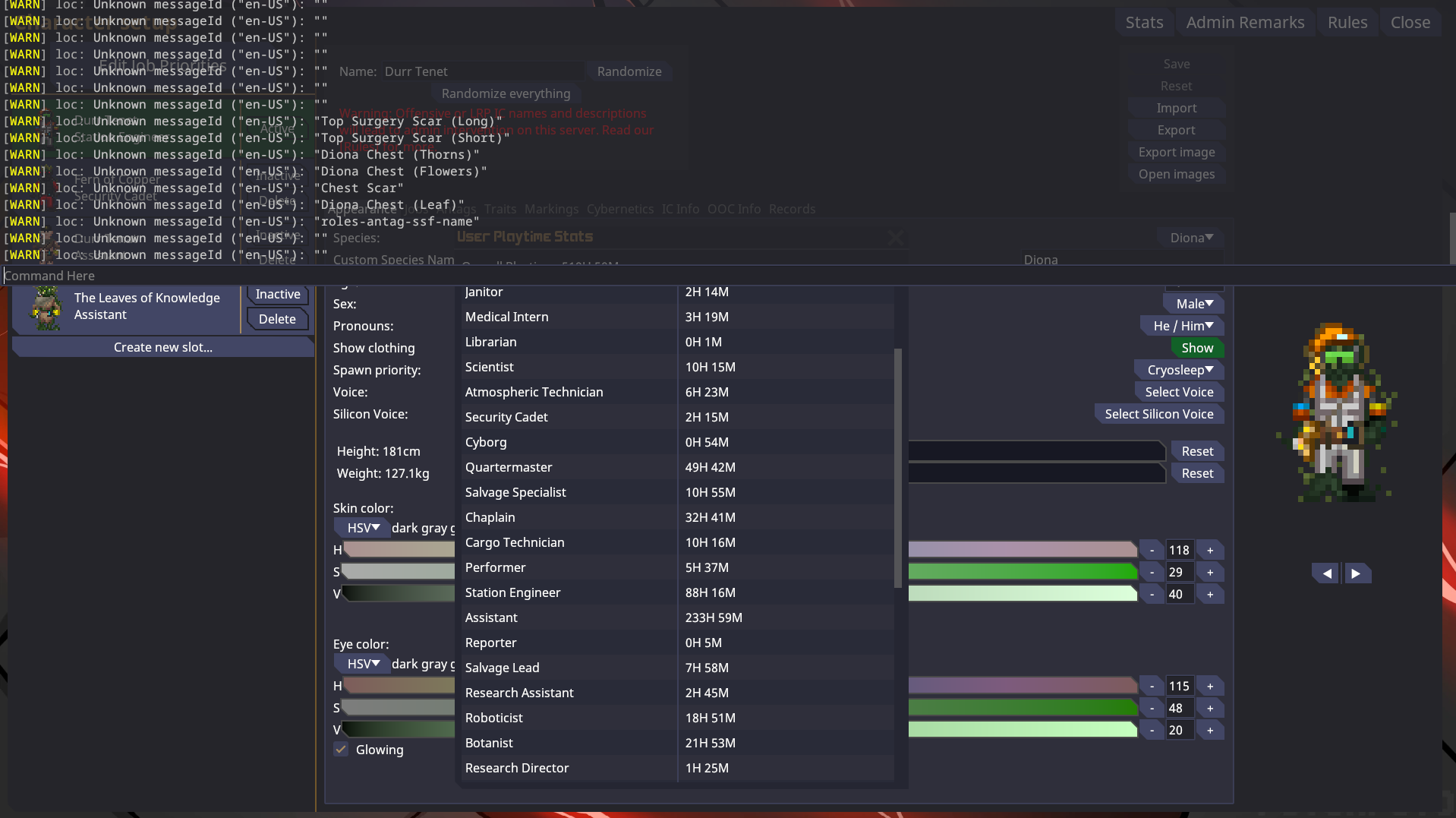Screen dimensions: 1456x818
Task: Increase eye color value plus button
Action: [x=1210, y=731]
